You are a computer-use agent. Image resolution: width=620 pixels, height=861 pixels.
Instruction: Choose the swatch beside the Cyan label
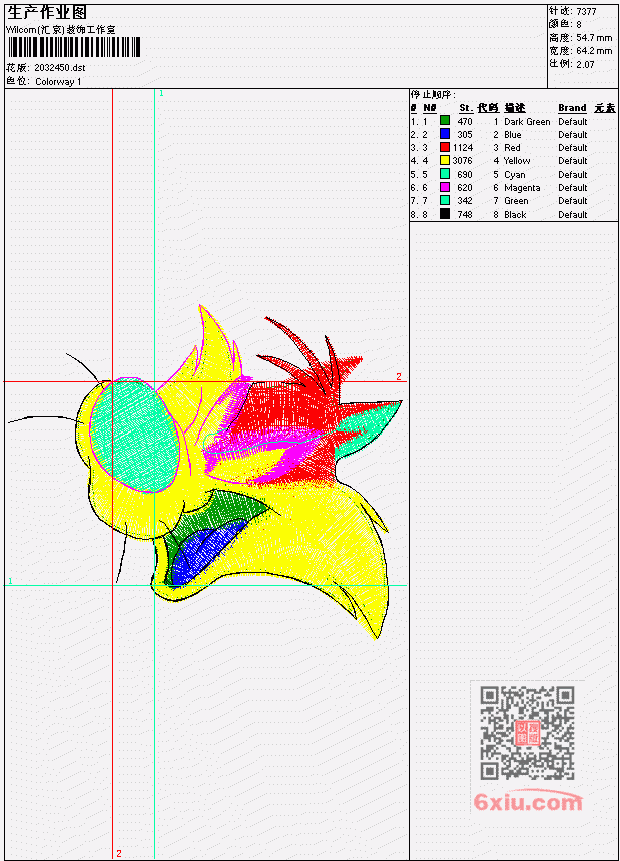(445, 174)
